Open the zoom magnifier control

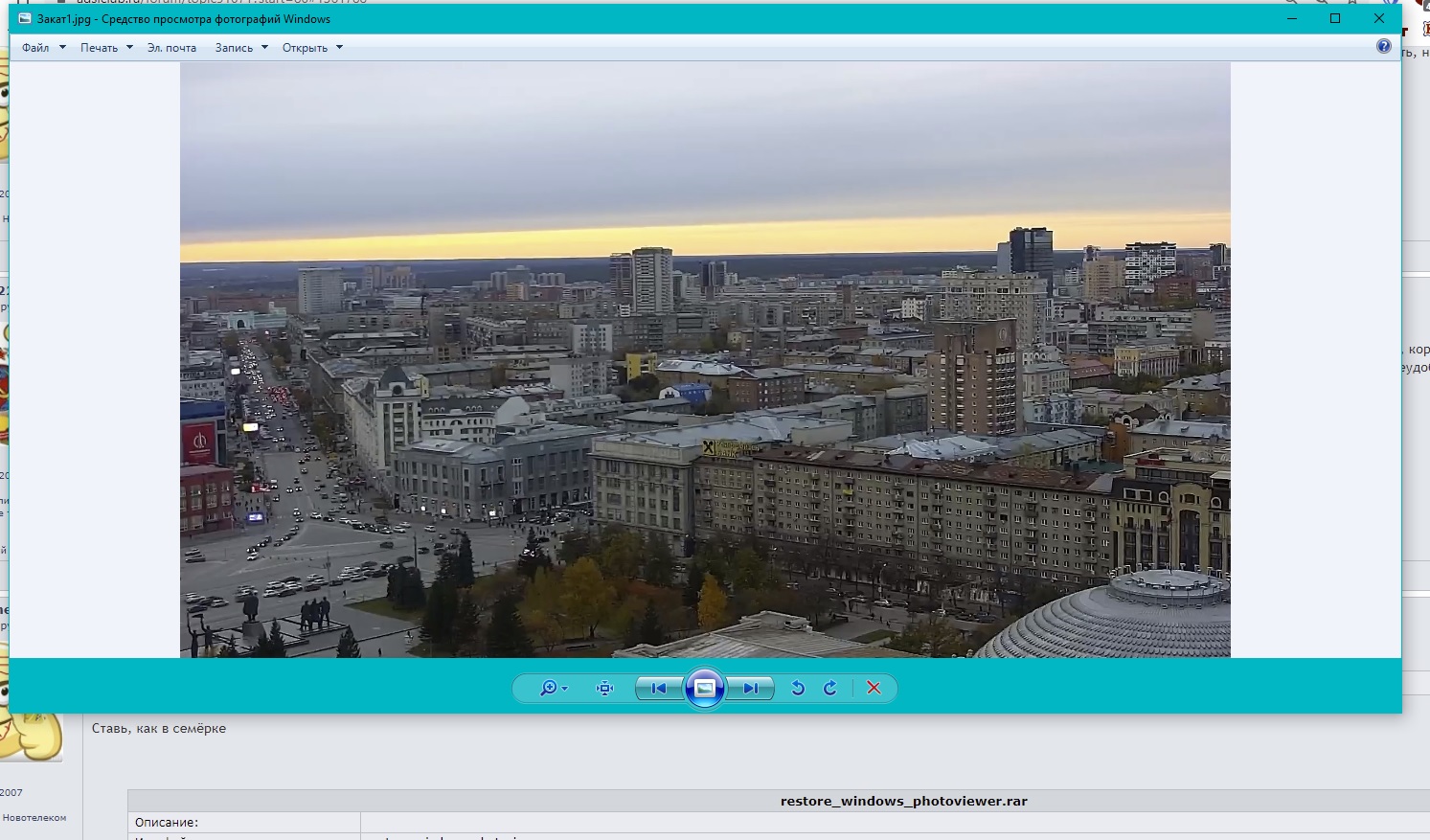coord(554,688)
